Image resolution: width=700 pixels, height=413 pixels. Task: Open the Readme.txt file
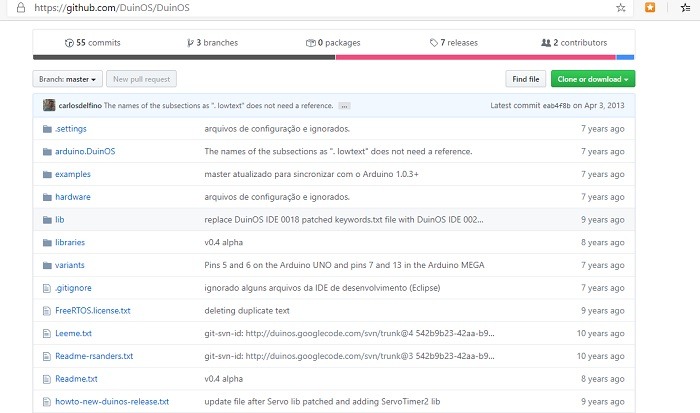tap(76, 379)
